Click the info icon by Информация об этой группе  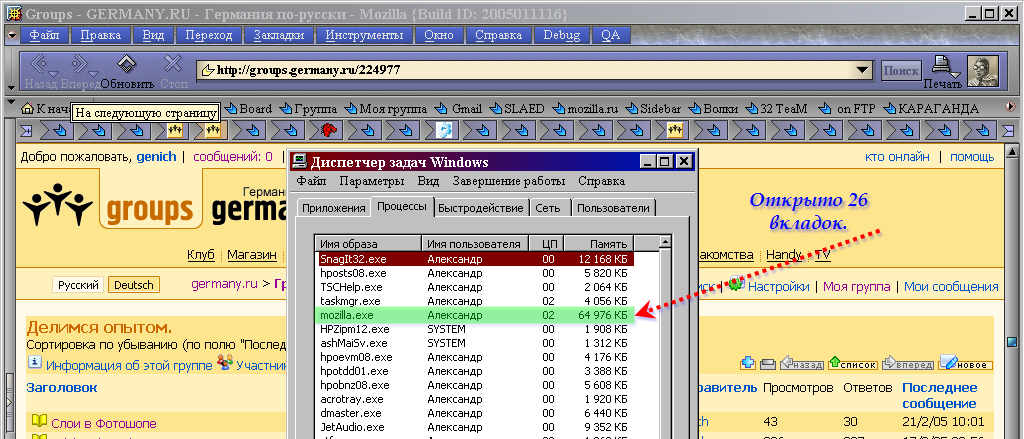click(x=35, y=363)
